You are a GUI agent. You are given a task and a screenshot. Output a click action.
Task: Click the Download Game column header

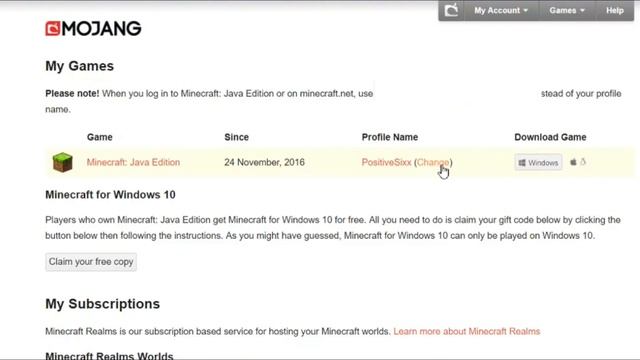pyautogui.click(x=550, y=137)
